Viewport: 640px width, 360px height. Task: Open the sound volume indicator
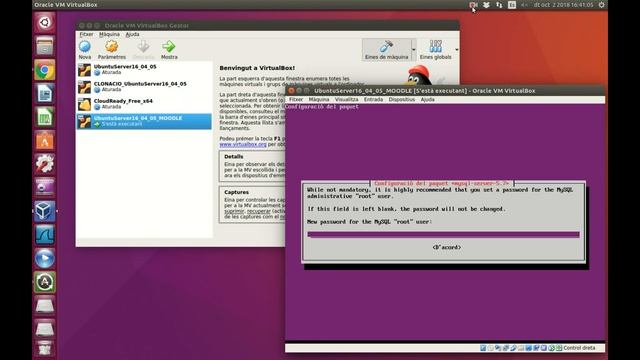tap(524, 5)
